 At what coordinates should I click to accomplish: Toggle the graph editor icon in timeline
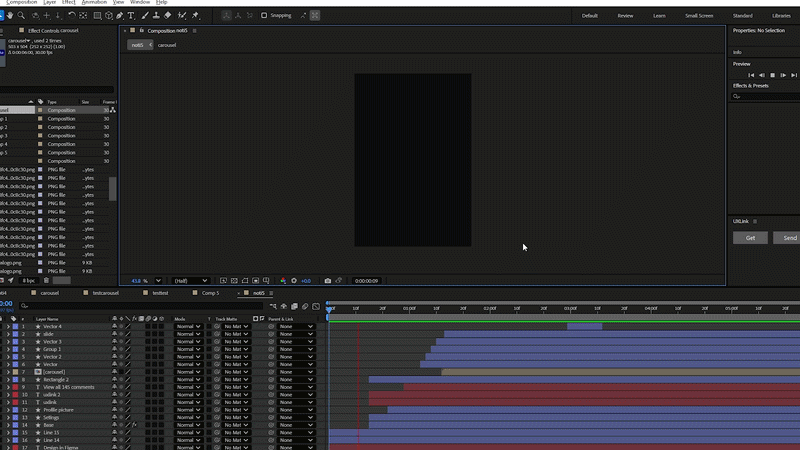316,306
